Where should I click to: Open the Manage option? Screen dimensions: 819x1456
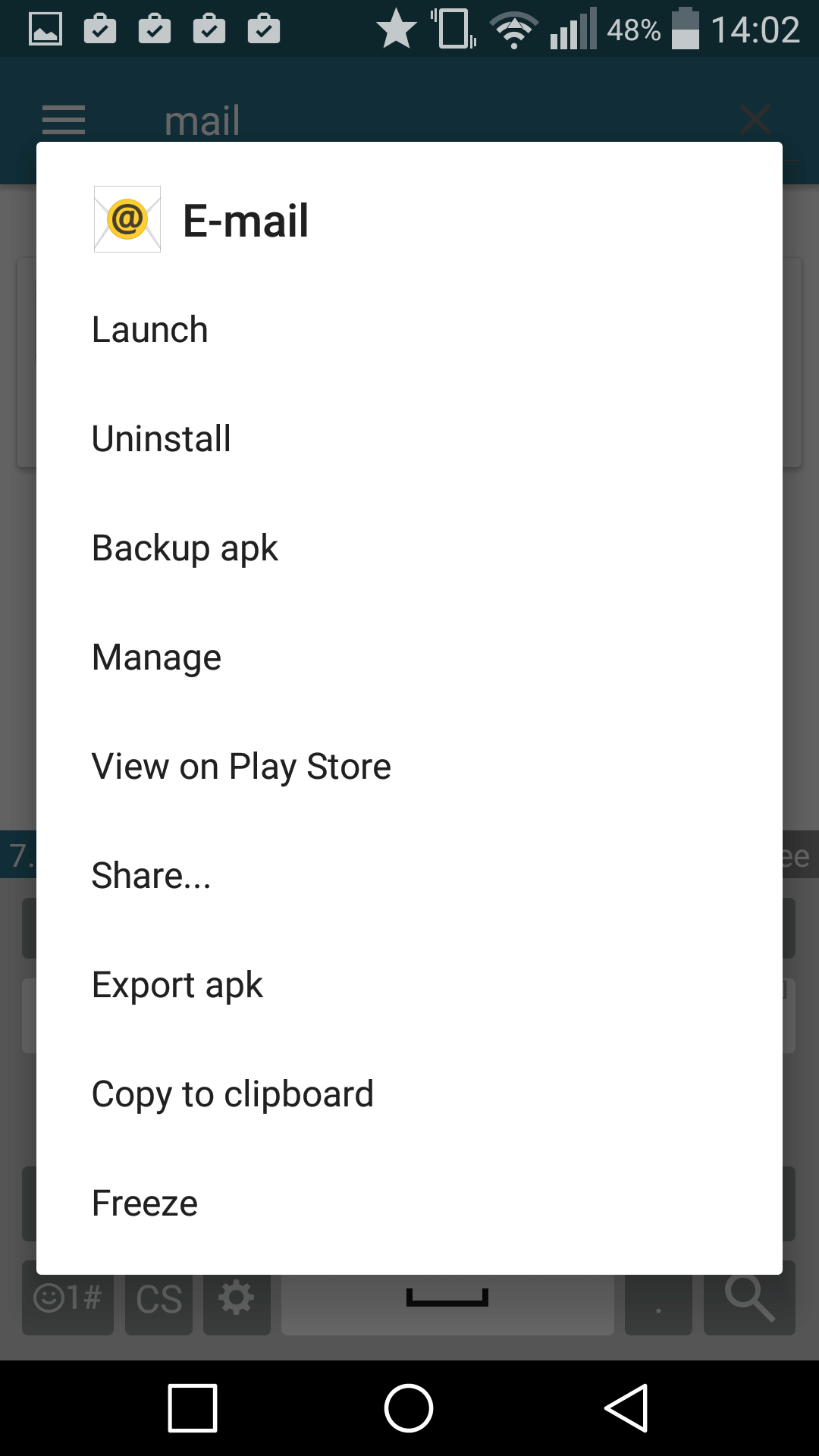point(409,657)
